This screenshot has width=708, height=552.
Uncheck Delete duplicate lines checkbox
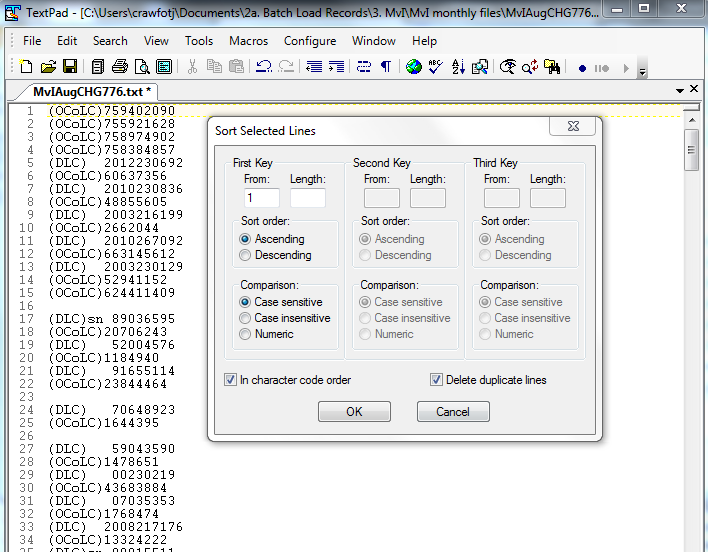point(436,380)
